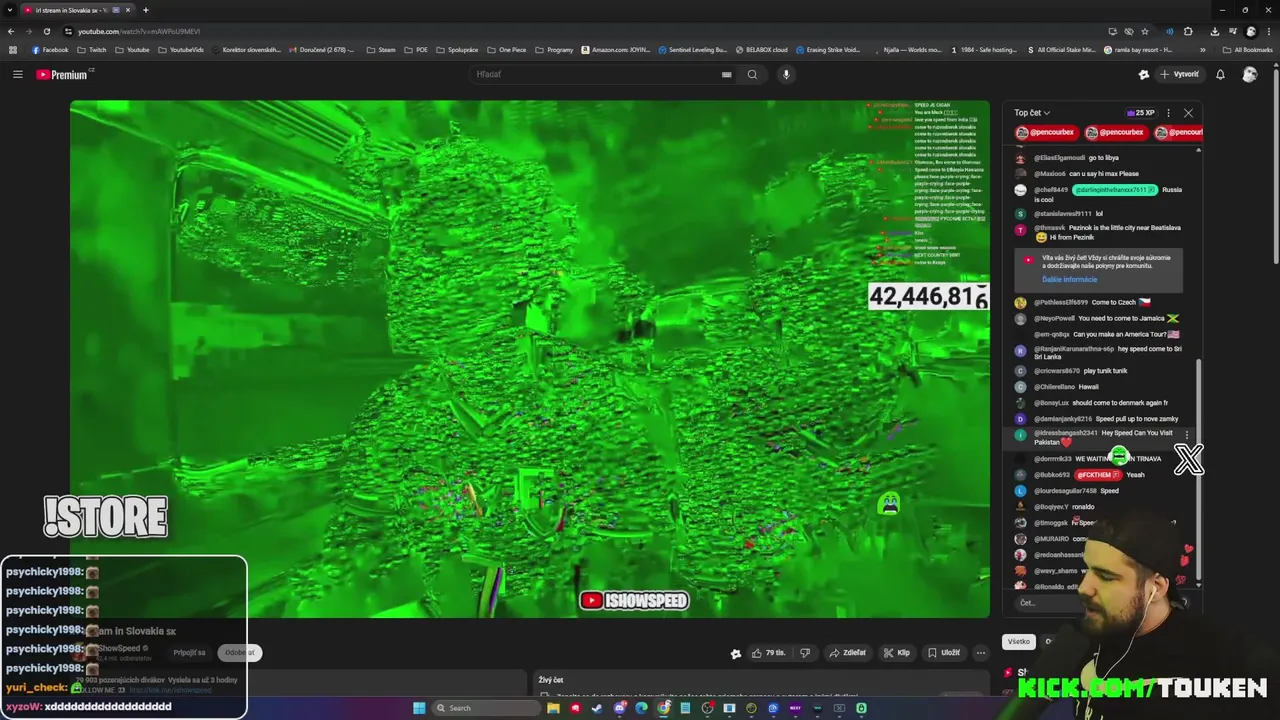Open Twitch bookmarks folder
The image size is (1280, 720).
[x=91, y=50]
